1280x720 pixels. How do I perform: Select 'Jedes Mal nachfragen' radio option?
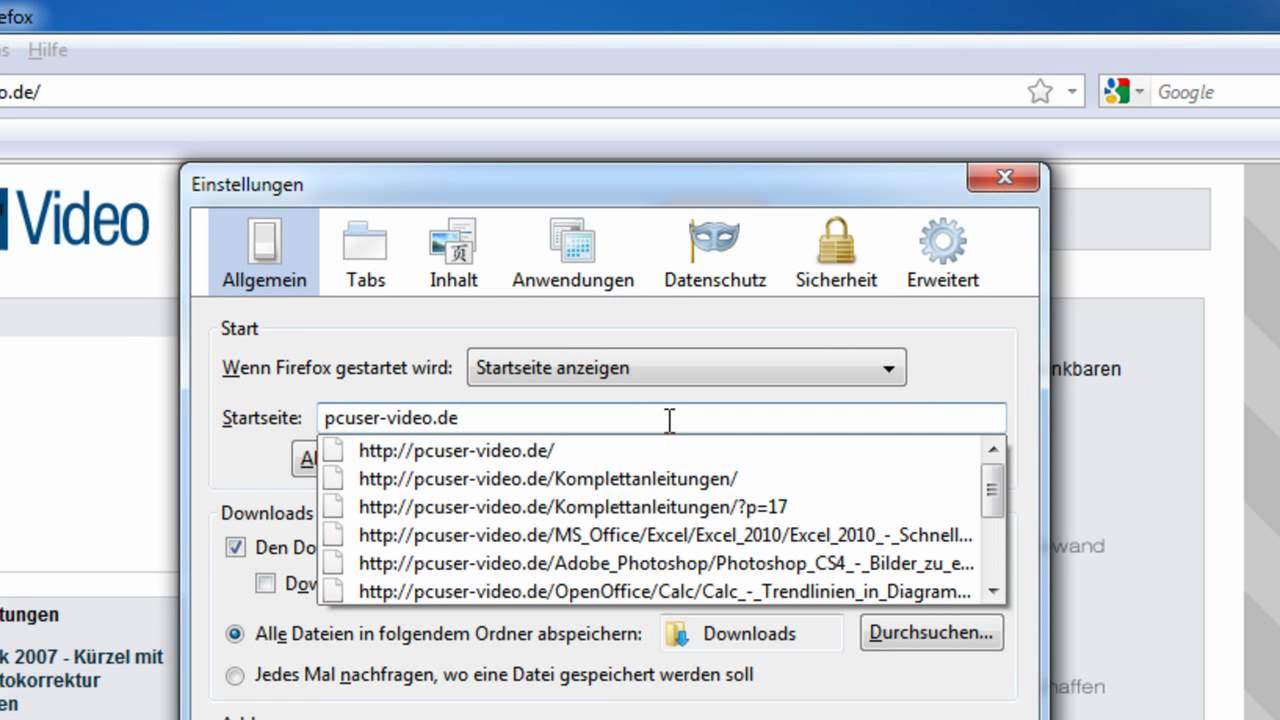click(235, 675)
